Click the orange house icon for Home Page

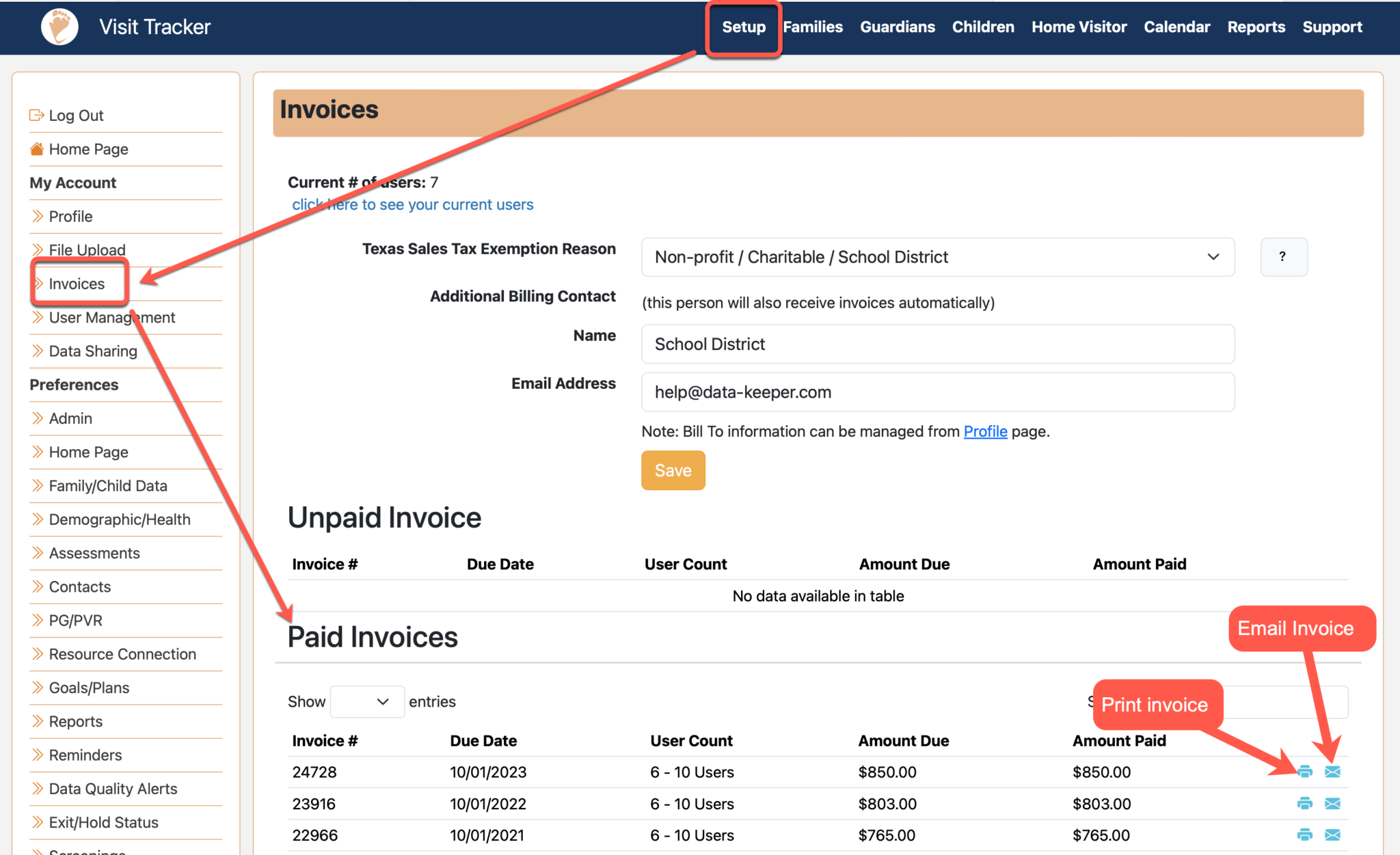pyautogui.click(x=37, y=148)
